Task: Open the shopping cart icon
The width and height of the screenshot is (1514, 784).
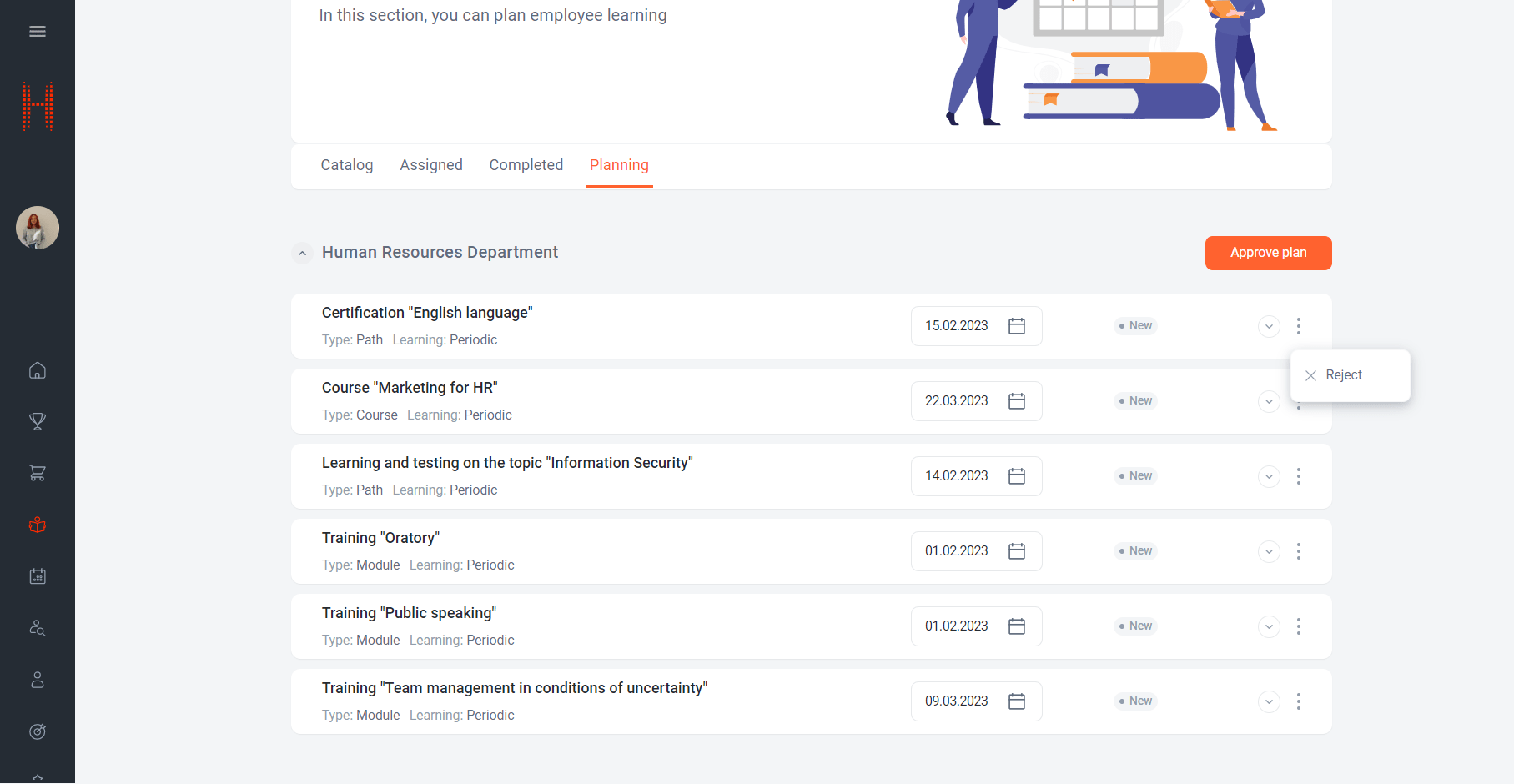Action: tap(38, 473)
